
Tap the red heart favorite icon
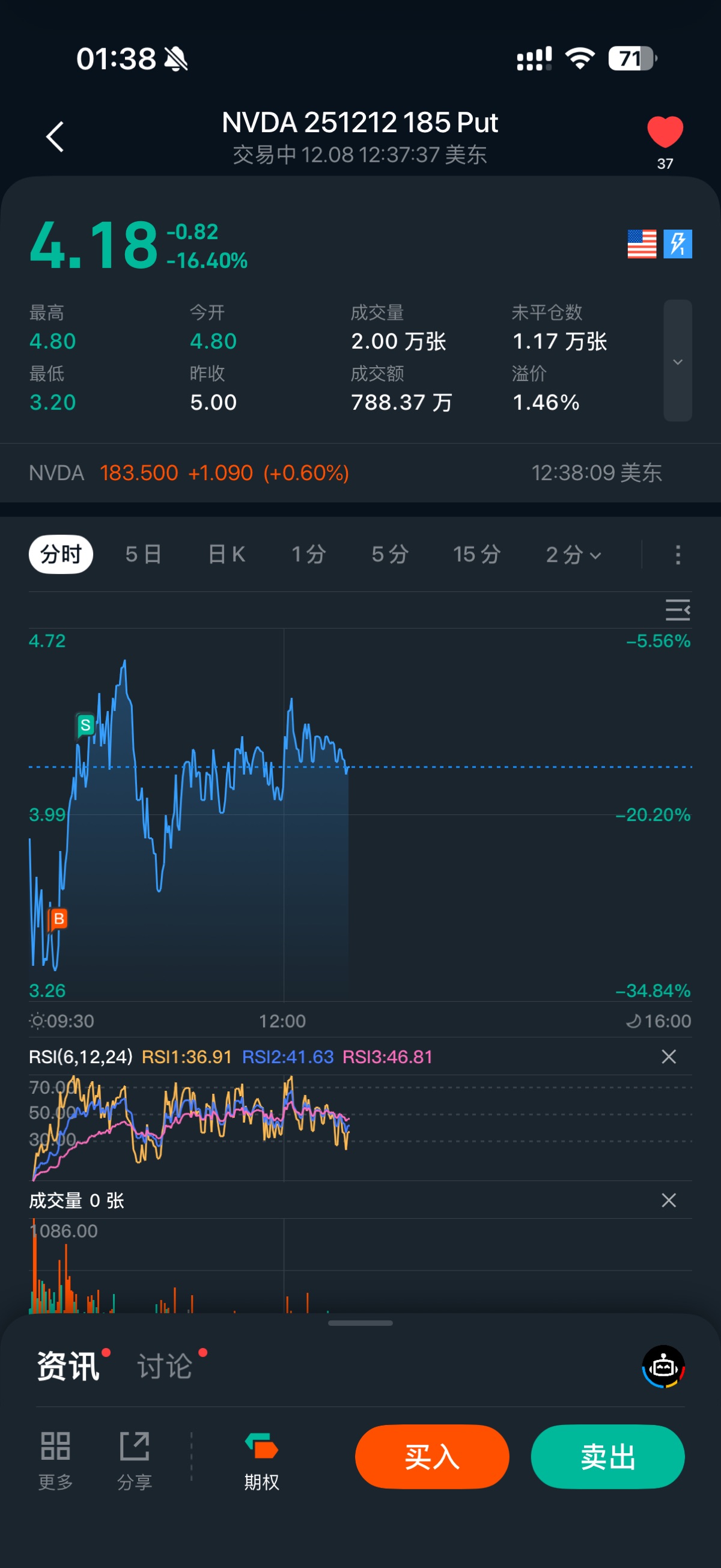pyautogui.click(x=665, y=132)
